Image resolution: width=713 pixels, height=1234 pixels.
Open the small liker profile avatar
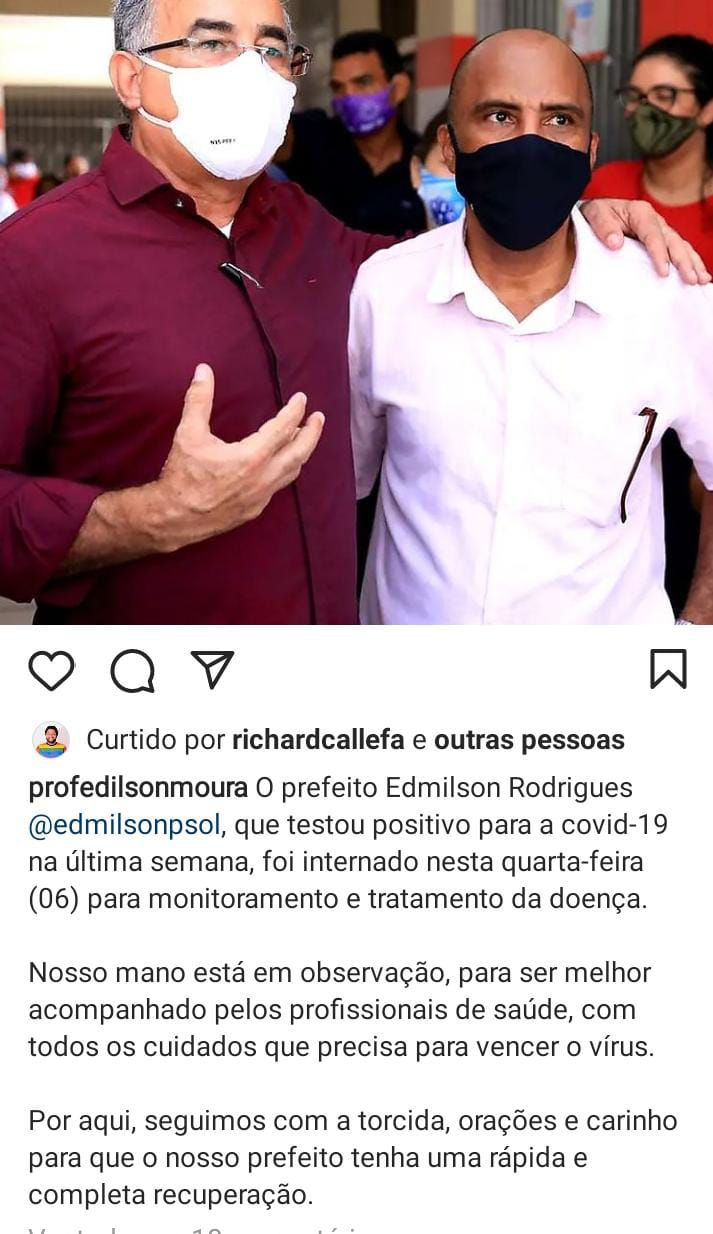[50, 740]
